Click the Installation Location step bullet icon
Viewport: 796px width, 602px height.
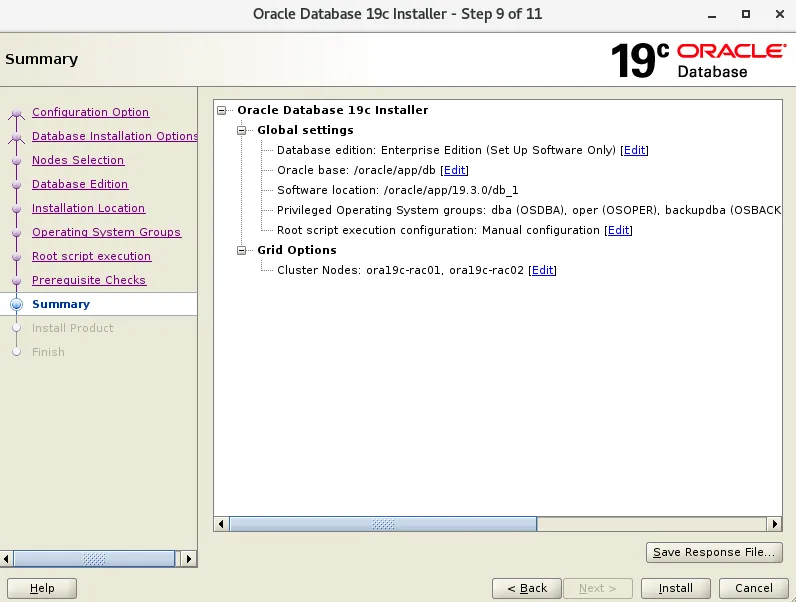[x=17, y=209]
